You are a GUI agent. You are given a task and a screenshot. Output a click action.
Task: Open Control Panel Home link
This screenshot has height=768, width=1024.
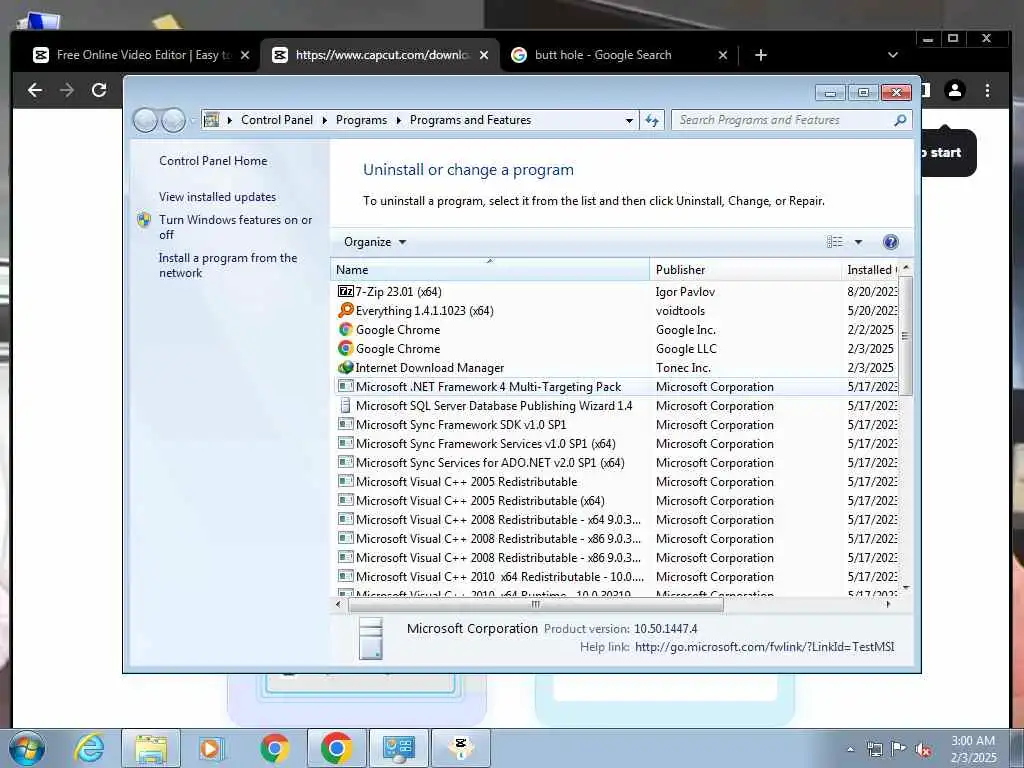[x=214, y=161]
